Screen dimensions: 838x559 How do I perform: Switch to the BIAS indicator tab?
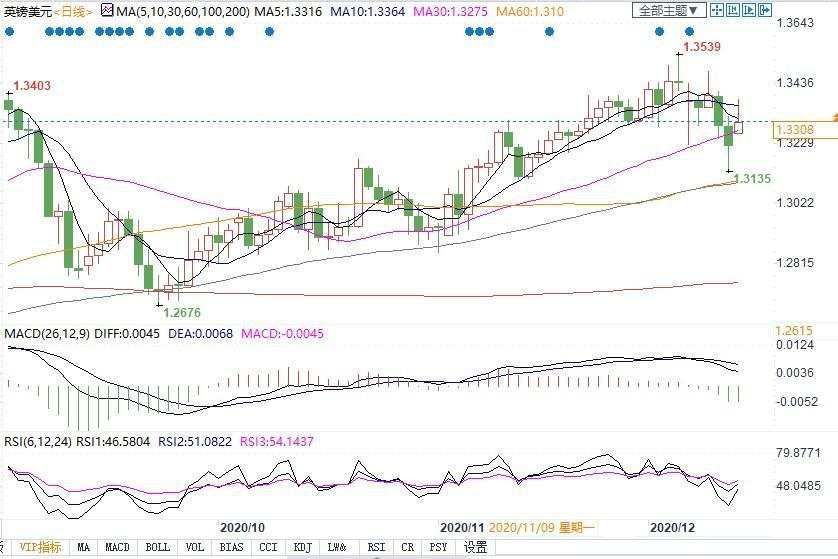[231, 547]
